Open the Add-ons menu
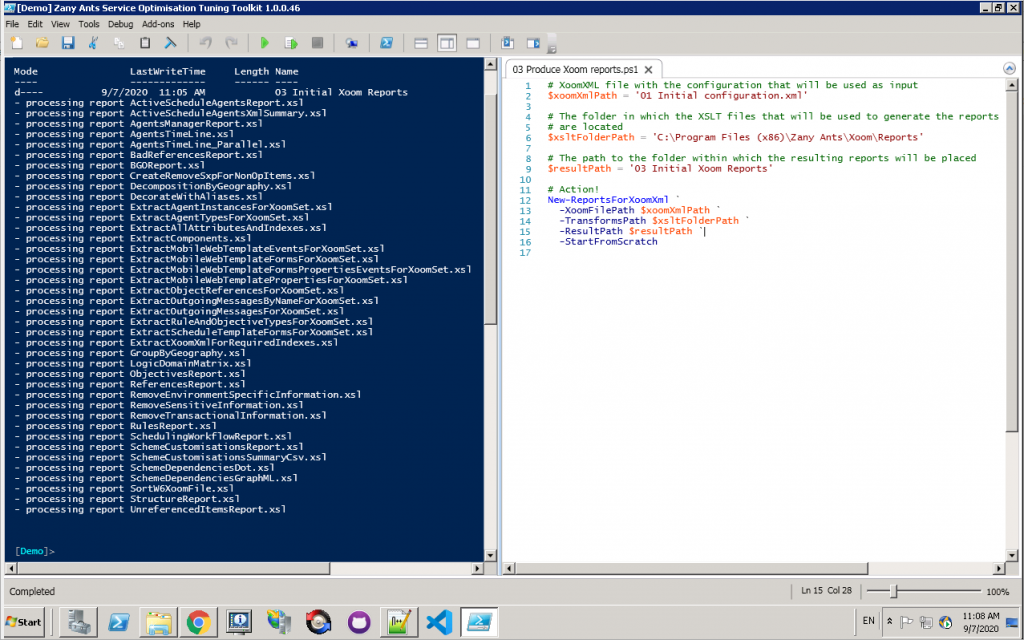The width and height of the screenshot is (1024, 640). [158, 24]
